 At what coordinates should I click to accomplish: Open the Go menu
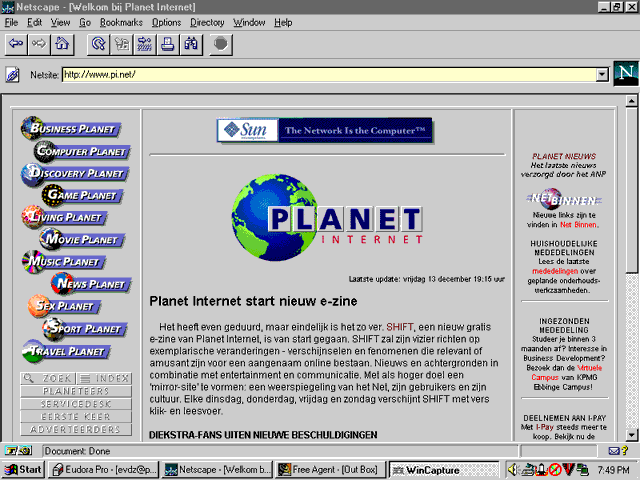coord(85,22)
